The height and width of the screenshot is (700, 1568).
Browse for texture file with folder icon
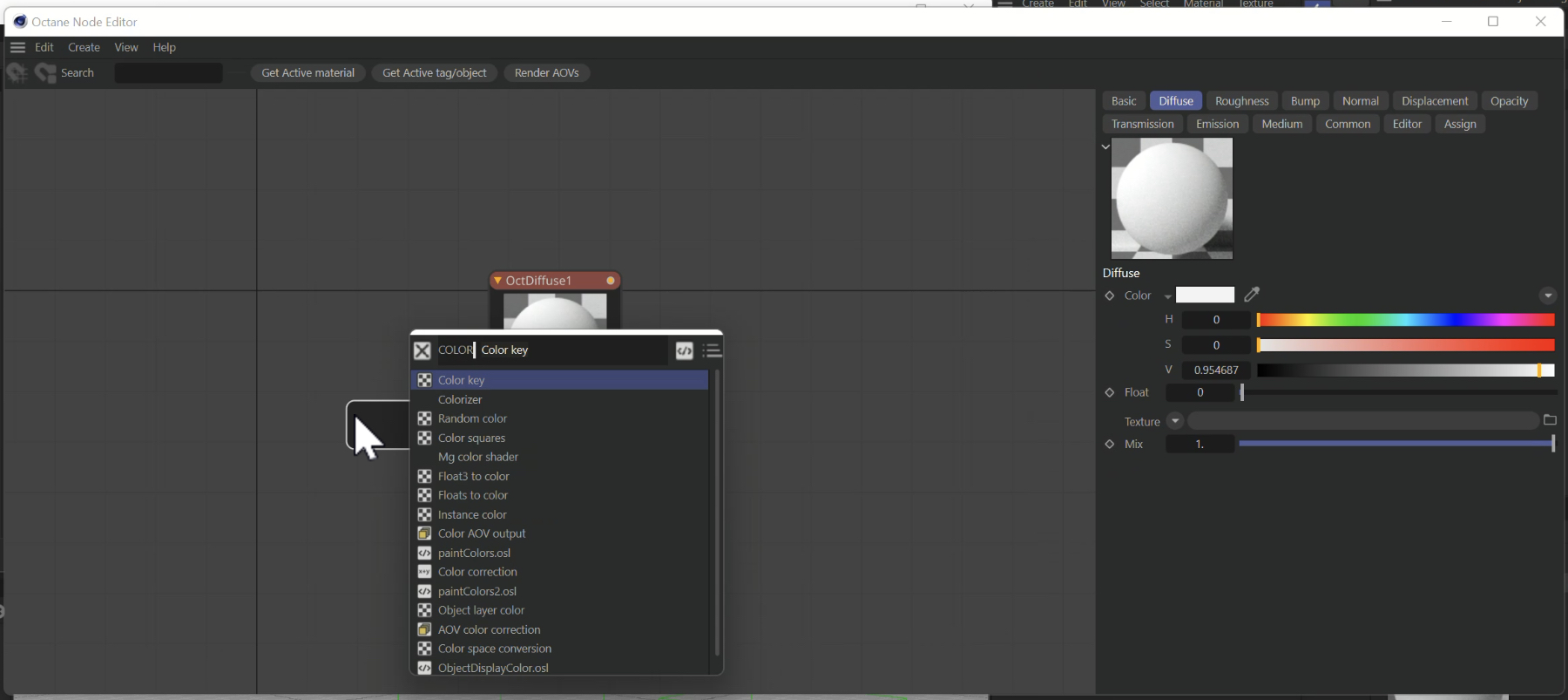1550,420
